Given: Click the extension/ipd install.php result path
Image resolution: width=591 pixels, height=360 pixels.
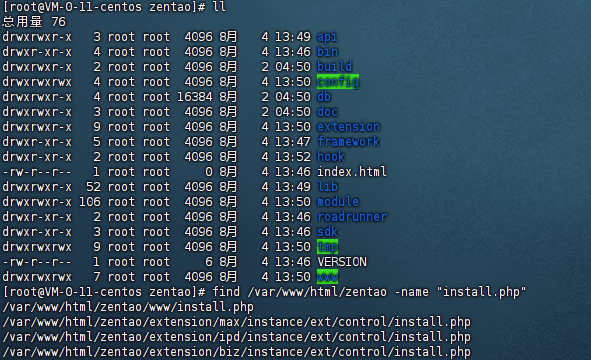Looking at the screenshot, I should [x=237, y=337].
